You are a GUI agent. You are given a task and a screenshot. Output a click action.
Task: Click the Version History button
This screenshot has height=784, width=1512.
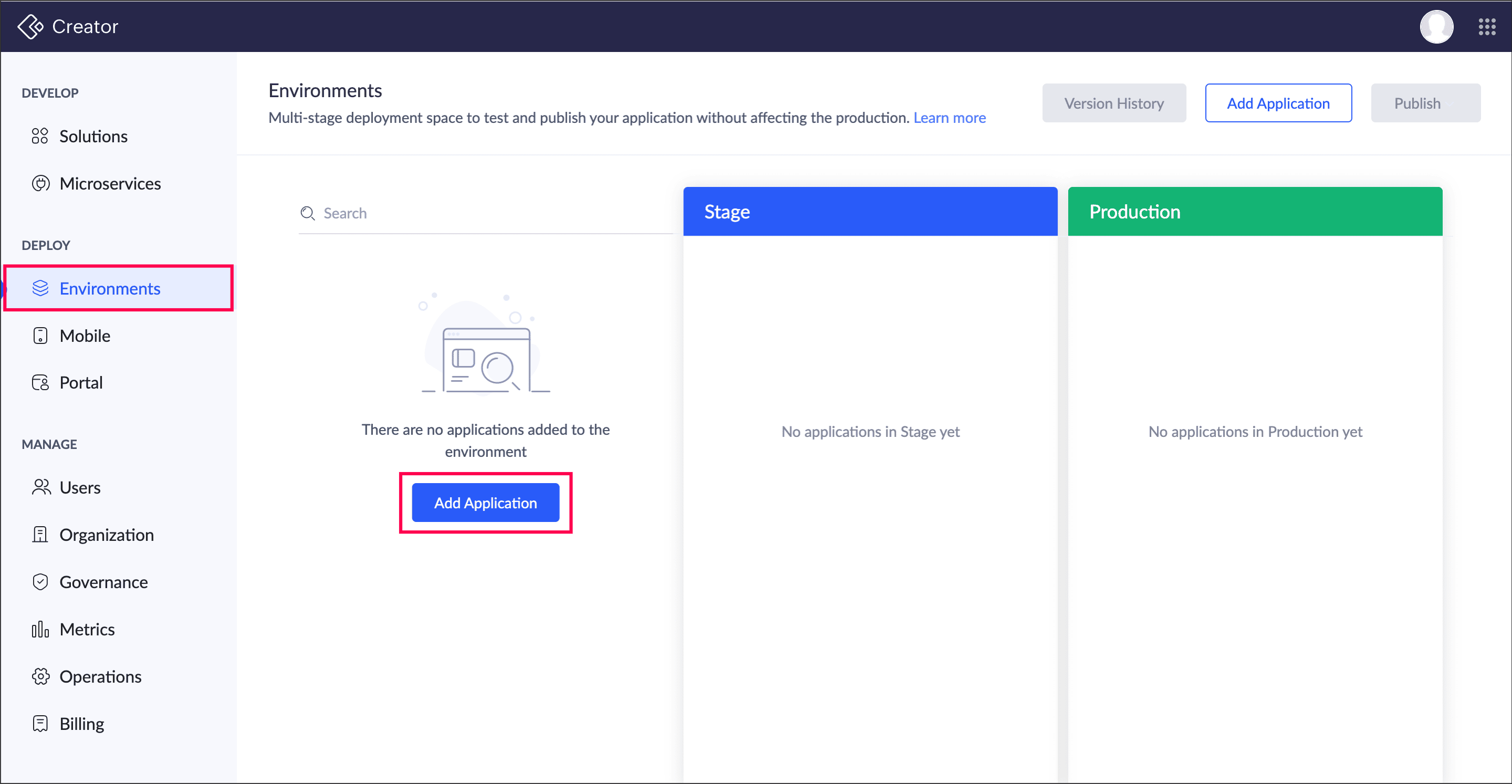[x=1113, y=103]
